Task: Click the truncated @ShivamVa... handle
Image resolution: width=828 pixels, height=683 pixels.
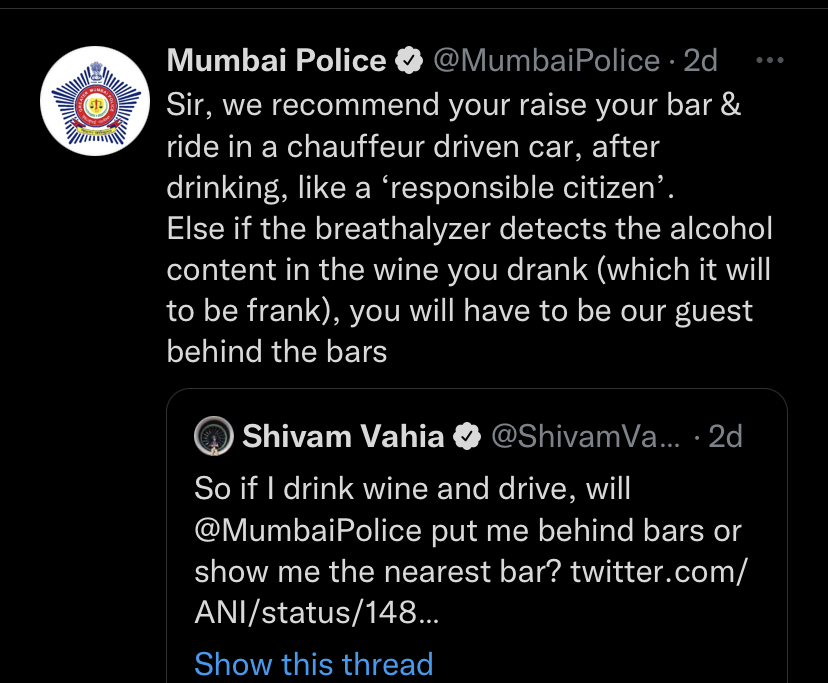Action: pyautogui.click(x=584, y=436)
